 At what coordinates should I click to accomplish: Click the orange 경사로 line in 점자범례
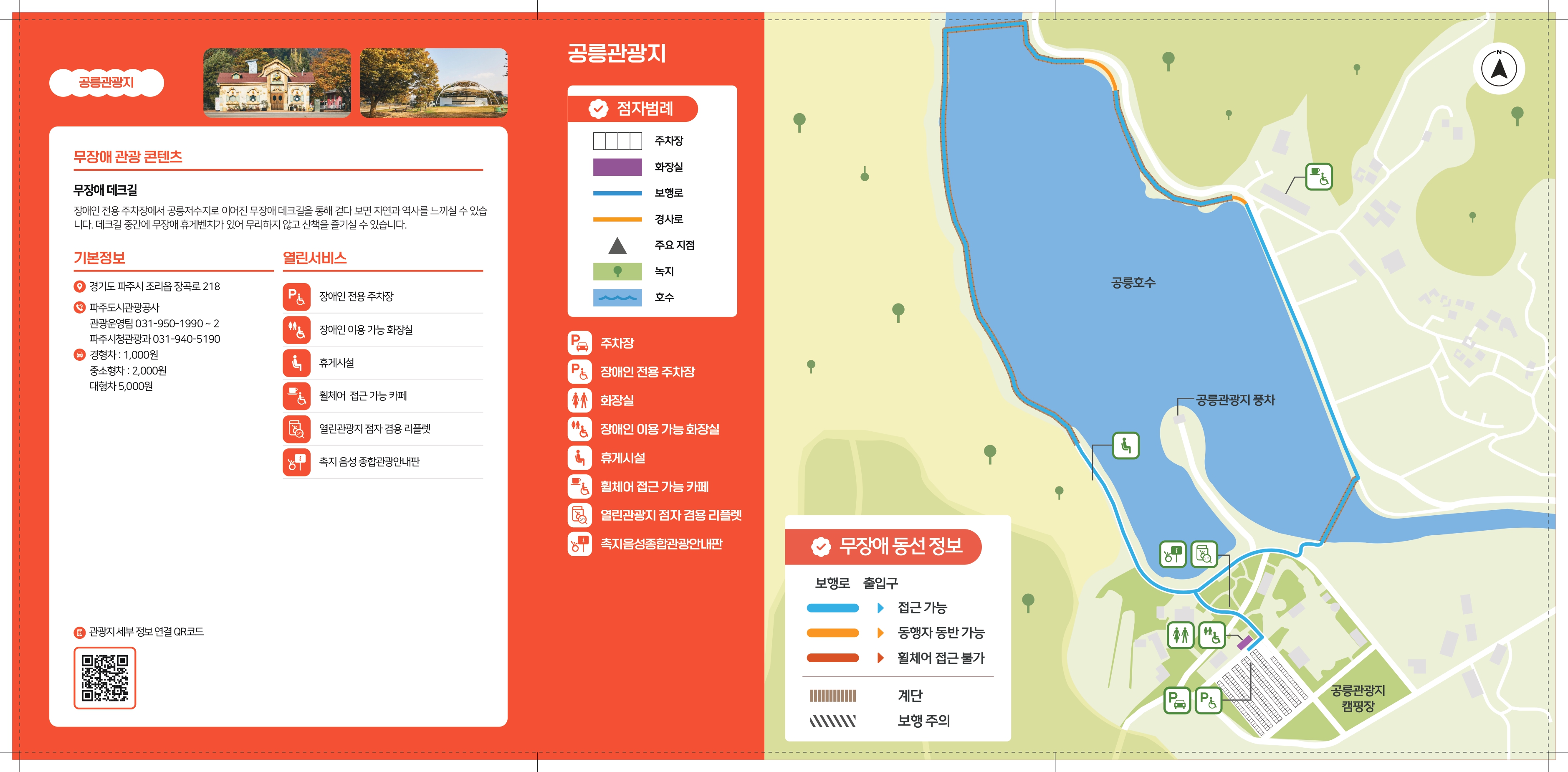[617, 219]
